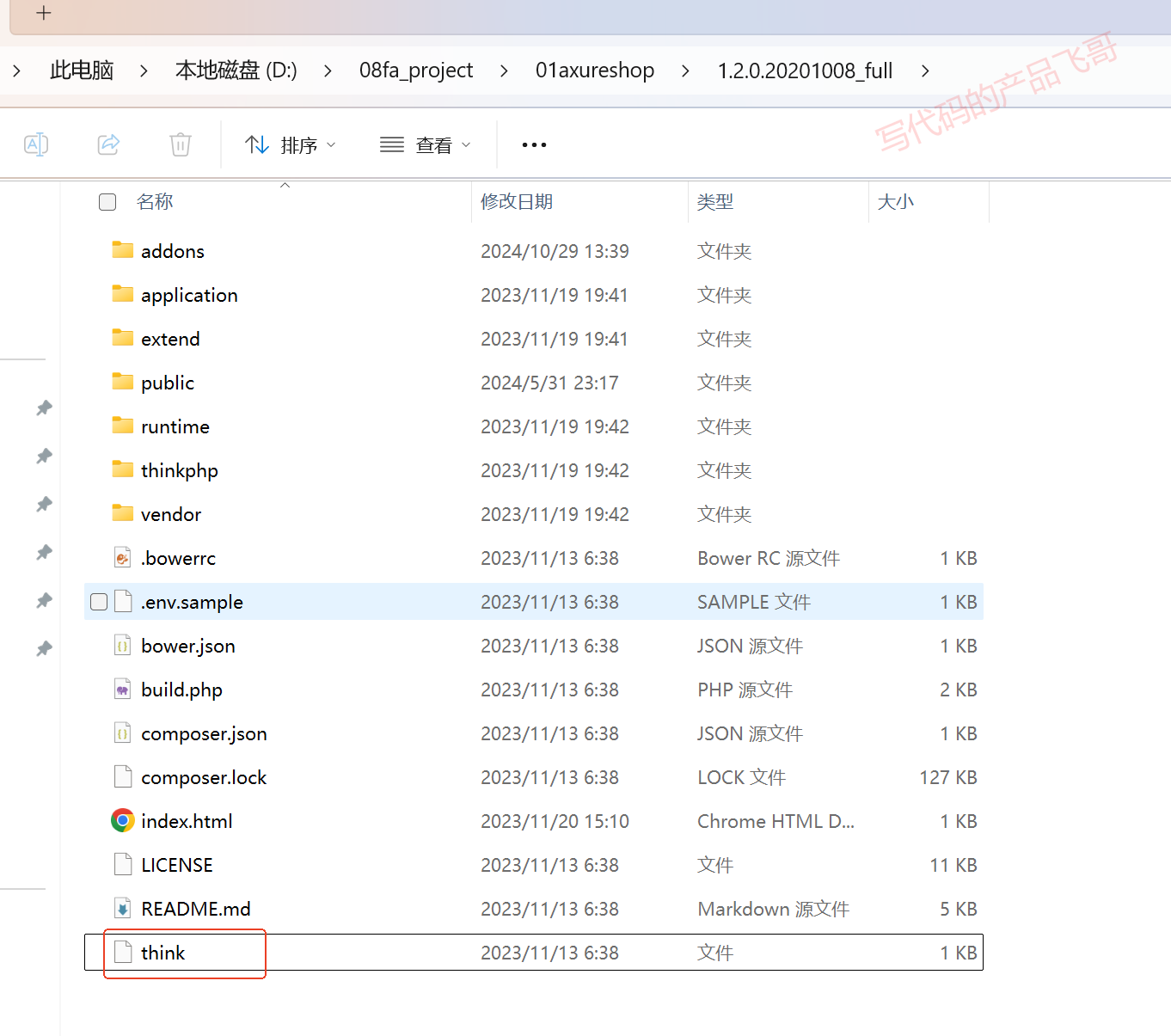Click the bower.json file icon
The width and height of the screenshot is (1171, 1036).
(123, 646)
